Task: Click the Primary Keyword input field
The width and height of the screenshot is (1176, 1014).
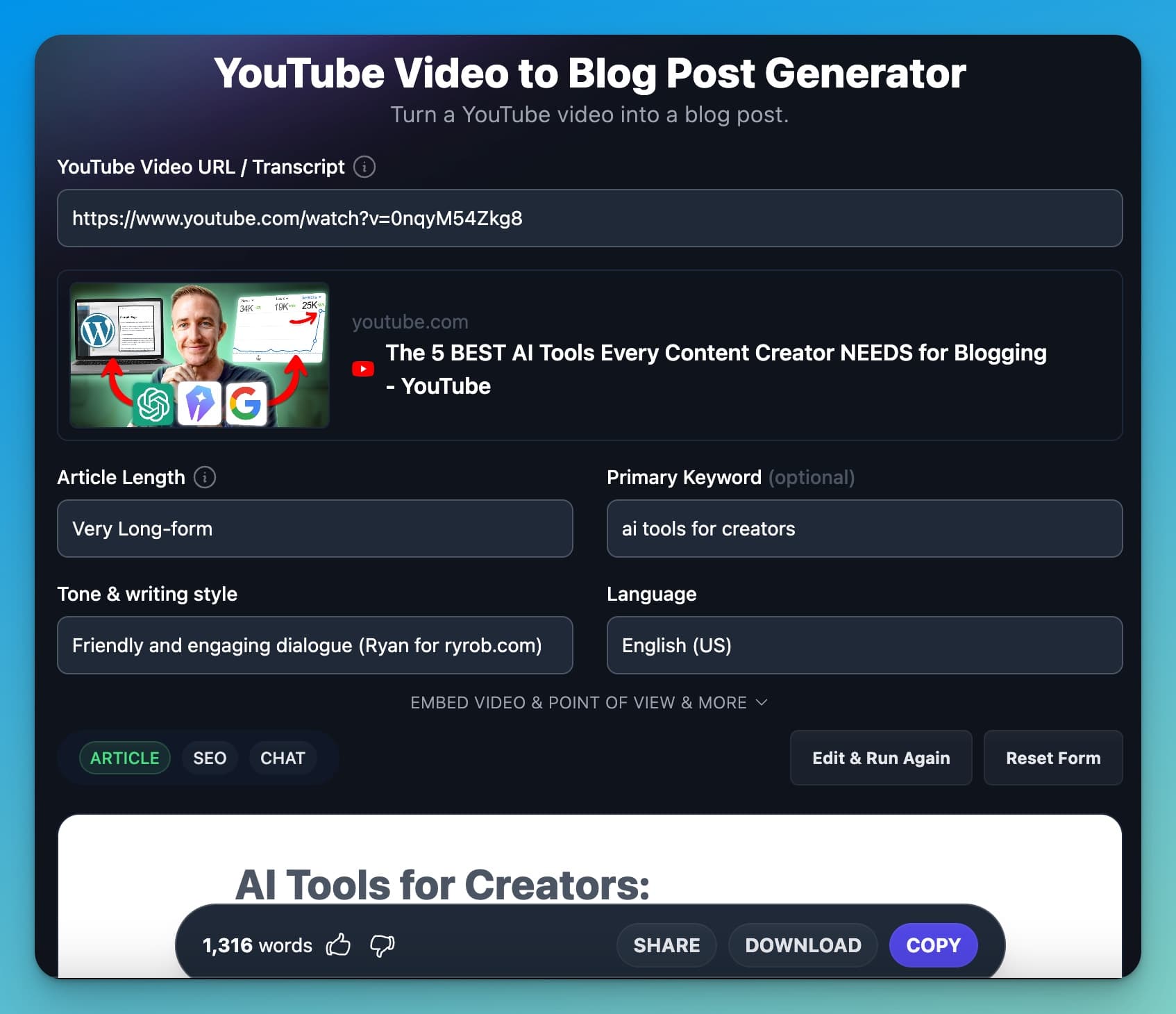Action: [x=864, y=529]
